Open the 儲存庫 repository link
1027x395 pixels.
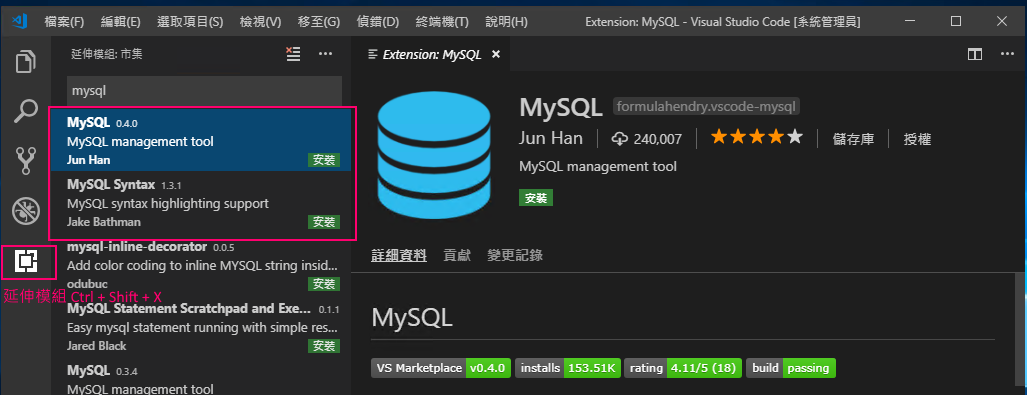point(853,139)
